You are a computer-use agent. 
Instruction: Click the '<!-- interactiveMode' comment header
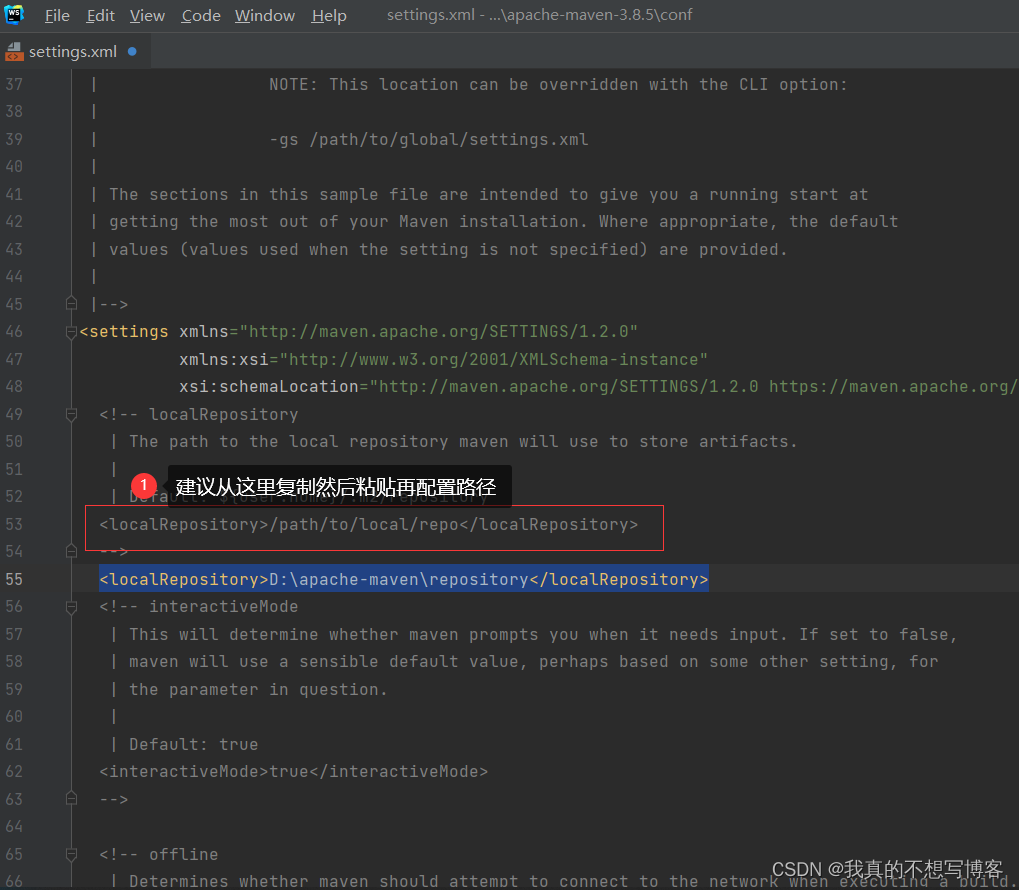[198, 607]
